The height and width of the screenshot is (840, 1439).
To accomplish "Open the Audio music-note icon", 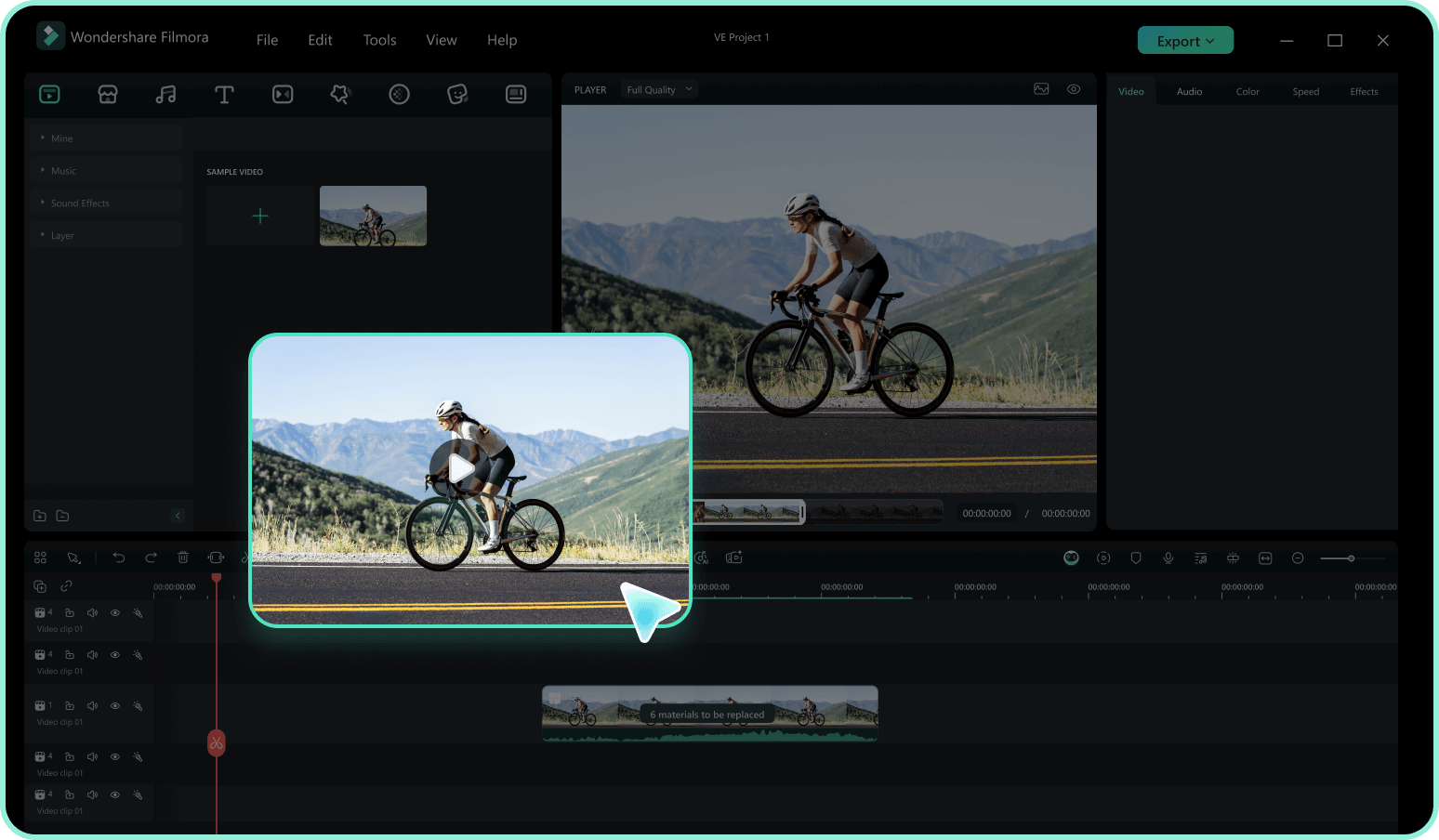I will [165, 94].
